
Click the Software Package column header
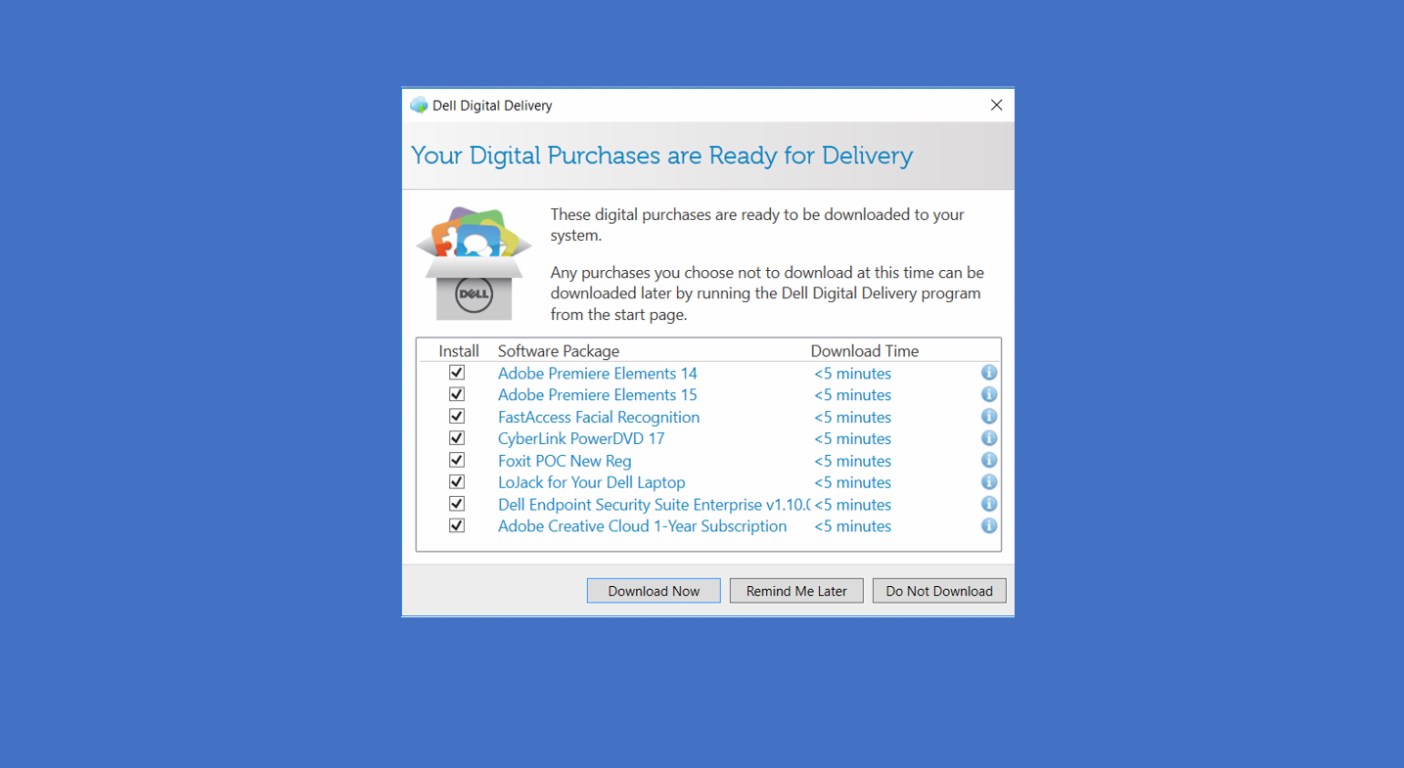pyautogui.click(x=559, y=351)
